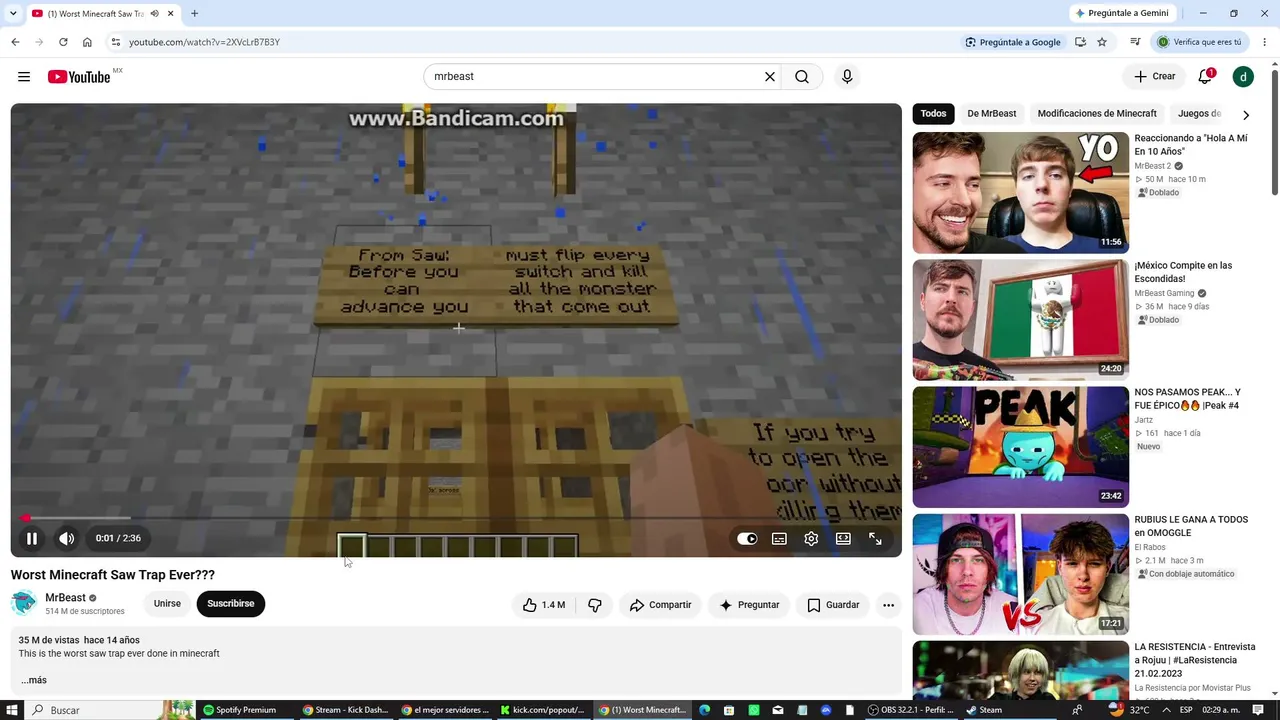Show more filter chips with the arrow
The width and height of the screenshot is (1280, 720).
1246,115
